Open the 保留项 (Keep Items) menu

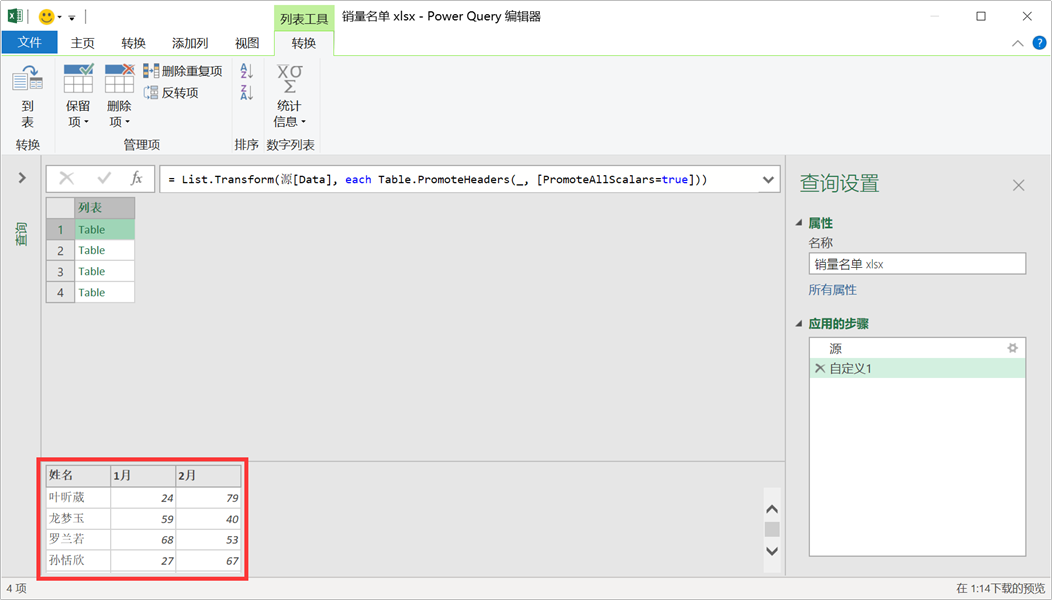(78, 97)
